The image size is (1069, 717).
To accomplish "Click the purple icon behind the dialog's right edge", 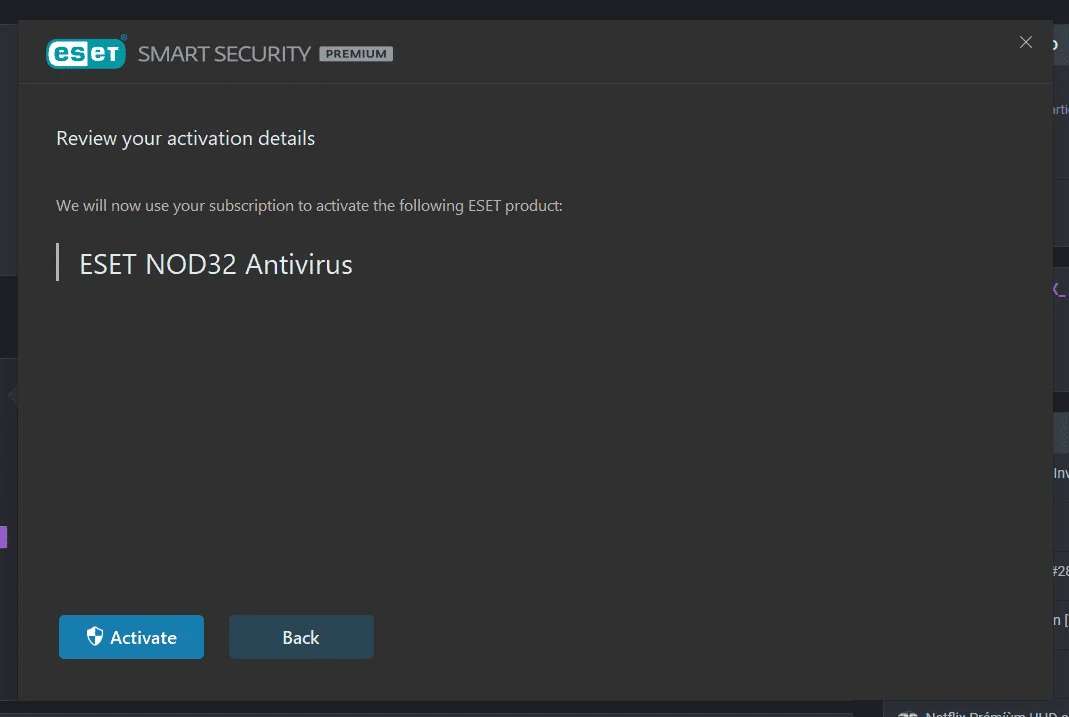I will coord(1060,290).
